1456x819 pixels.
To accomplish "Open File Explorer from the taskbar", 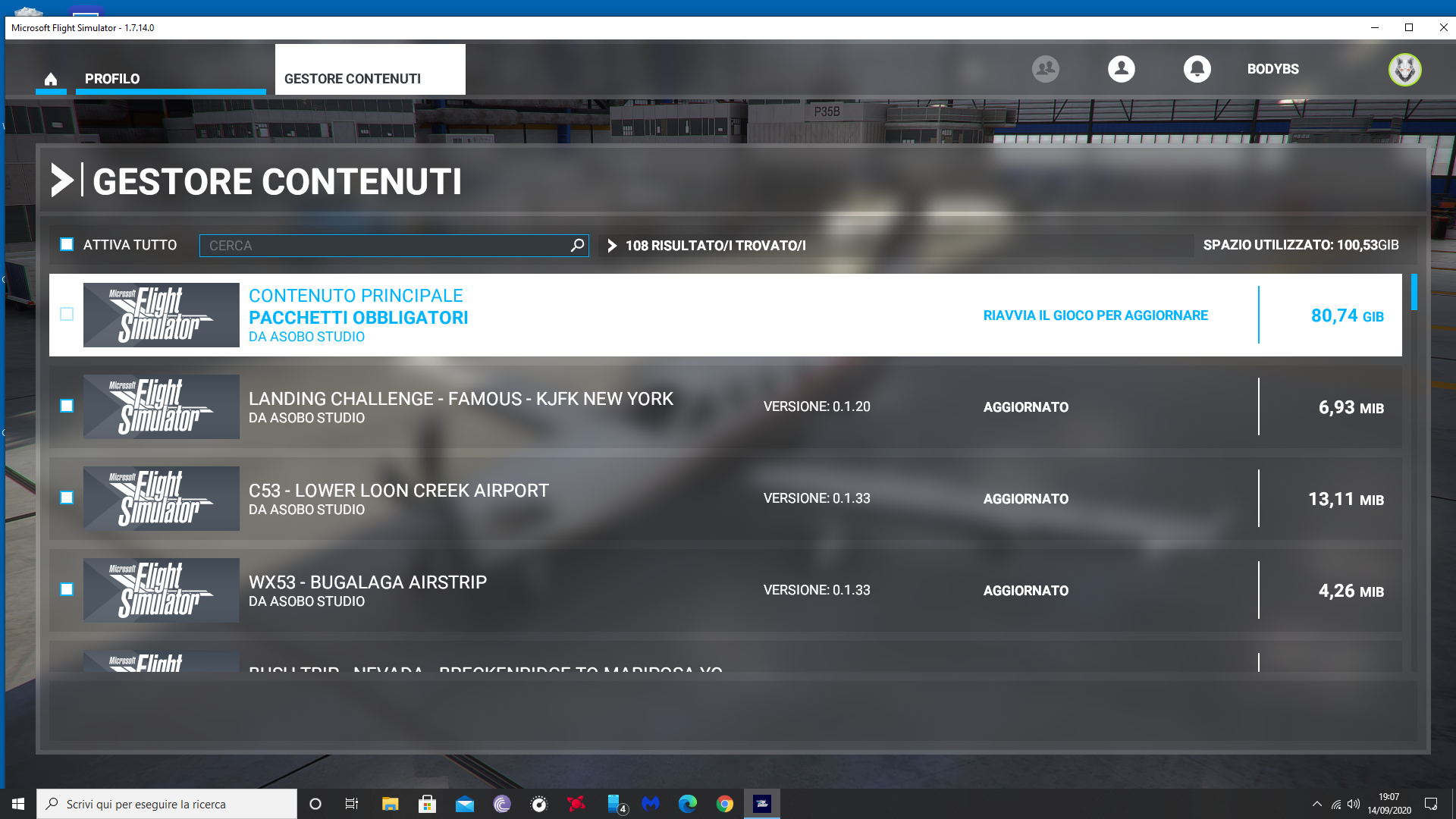I will coord(390,804).
